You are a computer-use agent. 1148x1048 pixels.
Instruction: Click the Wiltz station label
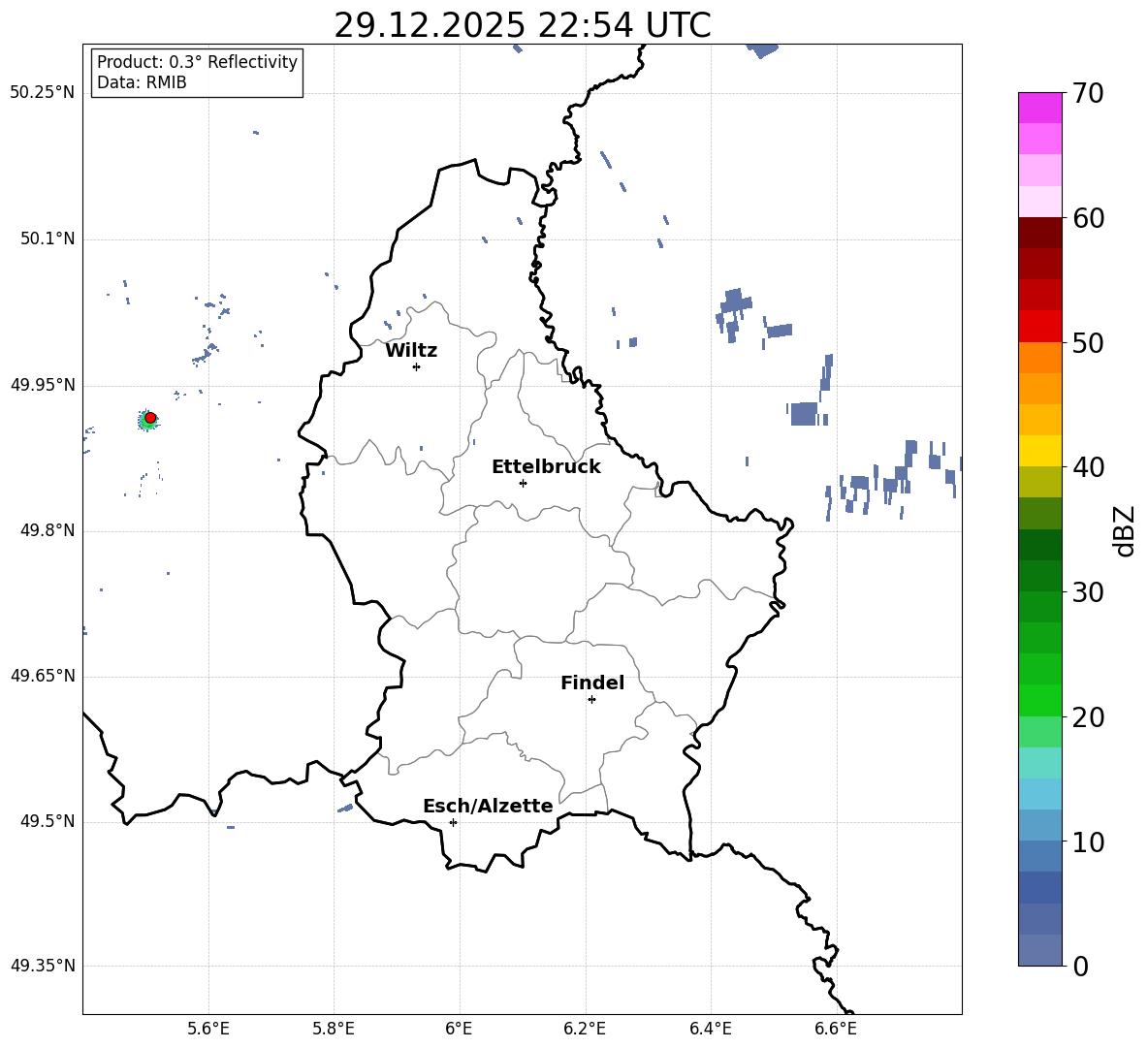411,351
